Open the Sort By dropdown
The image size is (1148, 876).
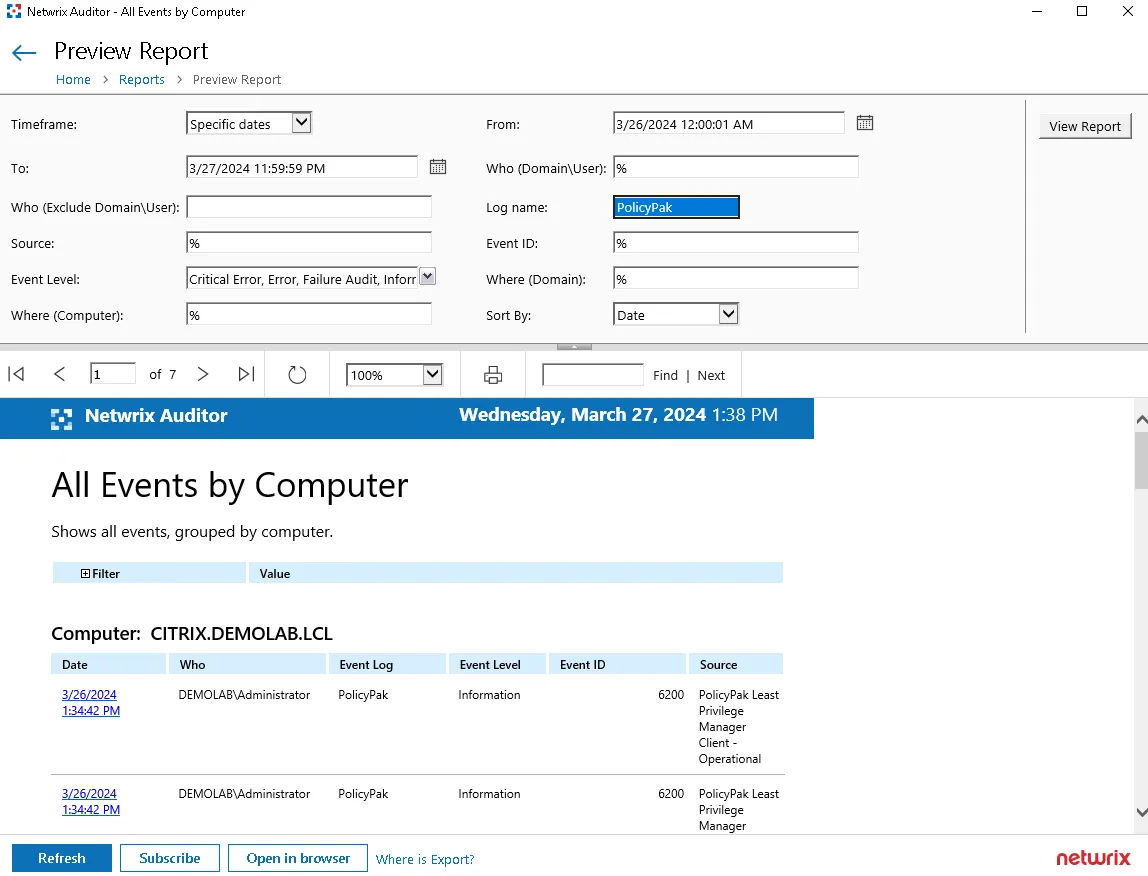(728, 314)
